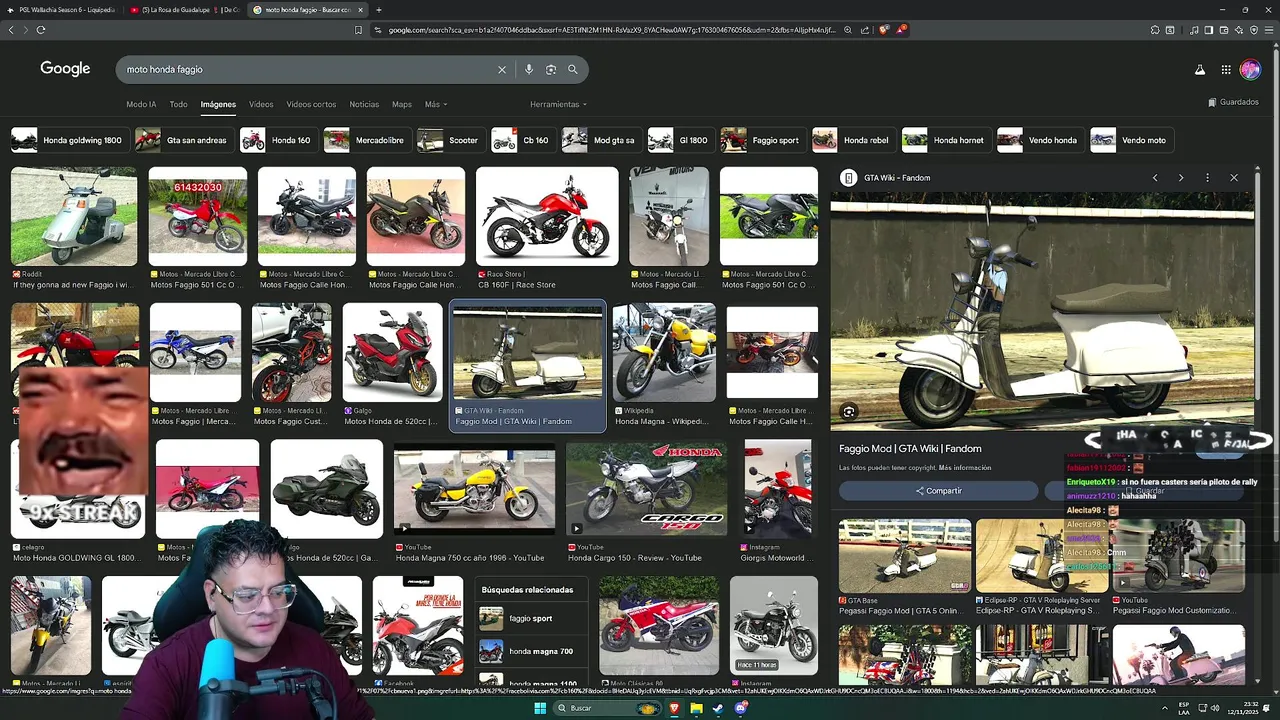Select the Scooter filter chip
The width and height of the screenshot is (1280, 720).
click(449, 140)
